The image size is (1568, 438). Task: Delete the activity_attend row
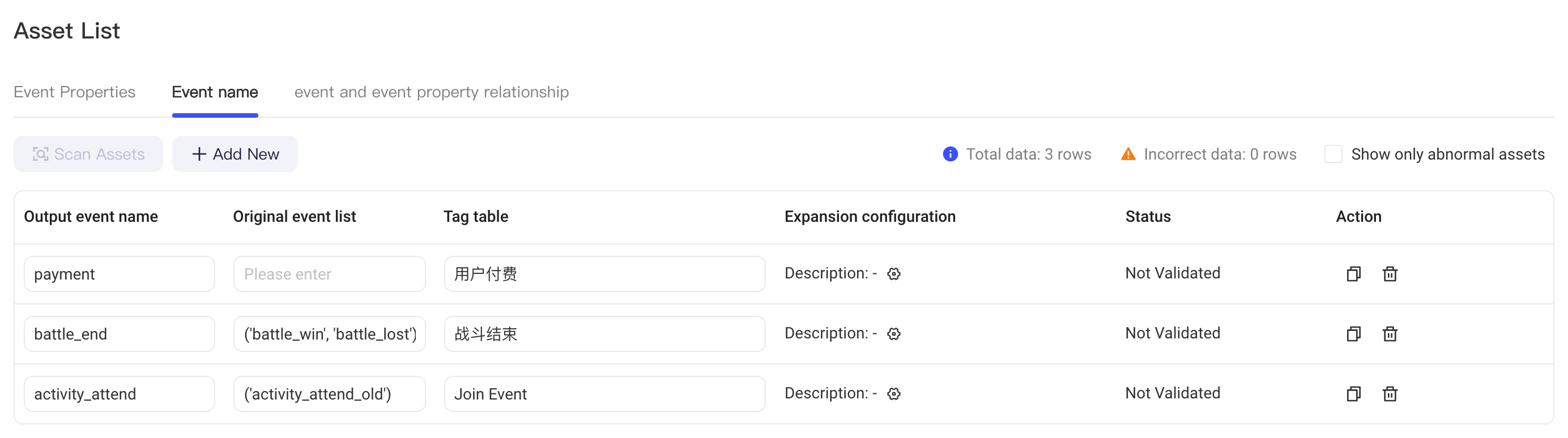[x=1390, y=394]
